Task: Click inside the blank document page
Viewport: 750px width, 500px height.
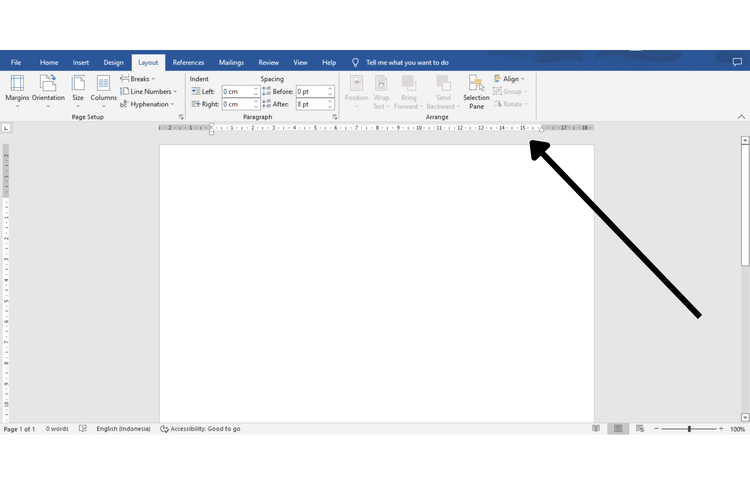Action: (376, 283)
